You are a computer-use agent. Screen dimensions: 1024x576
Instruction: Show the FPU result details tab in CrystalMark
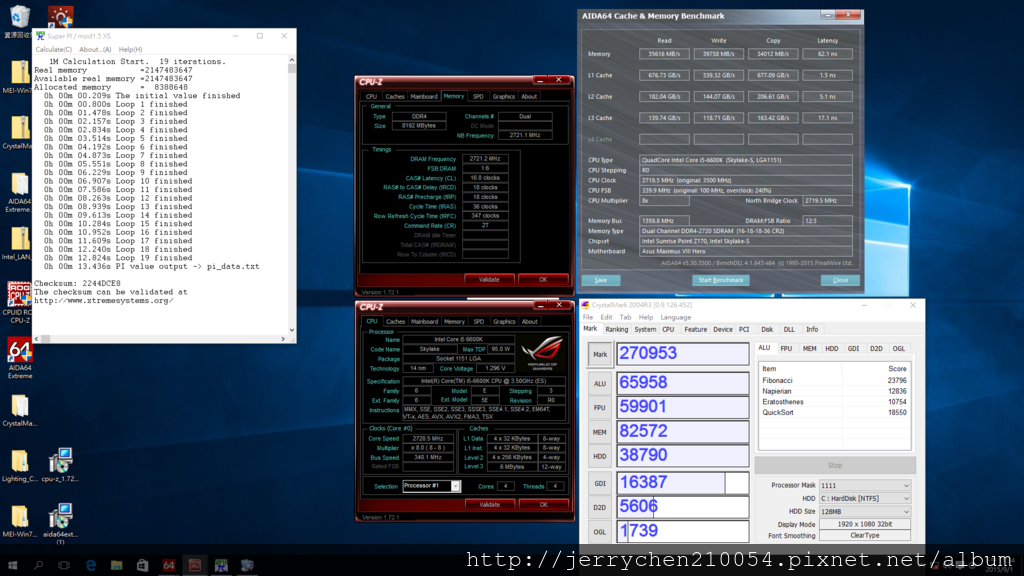(786, 349)
